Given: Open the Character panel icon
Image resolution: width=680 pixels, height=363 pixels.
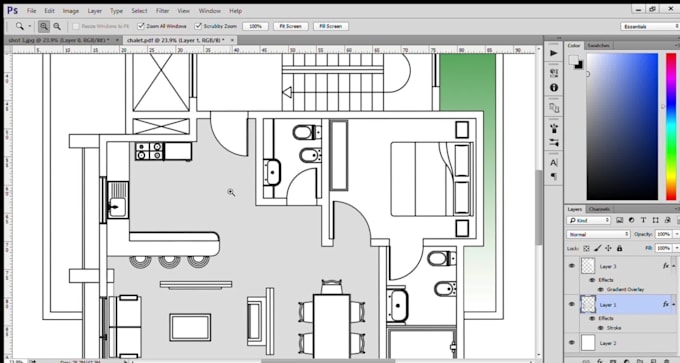Looking at the screenshot, I should click(554, 163).
